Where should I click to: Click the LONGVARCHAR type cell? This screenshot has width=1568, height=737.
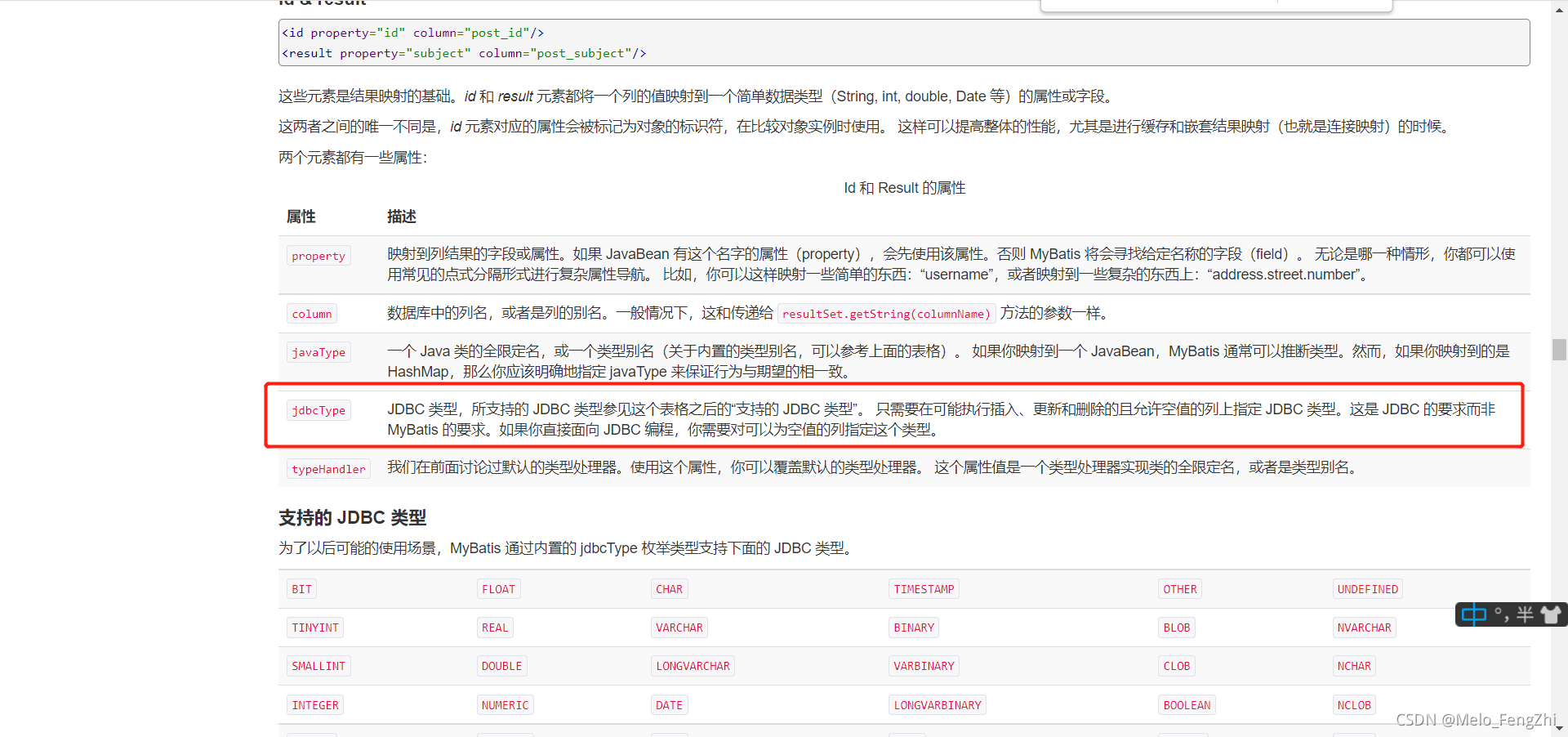pyautogui.click(x=693, y=666)
